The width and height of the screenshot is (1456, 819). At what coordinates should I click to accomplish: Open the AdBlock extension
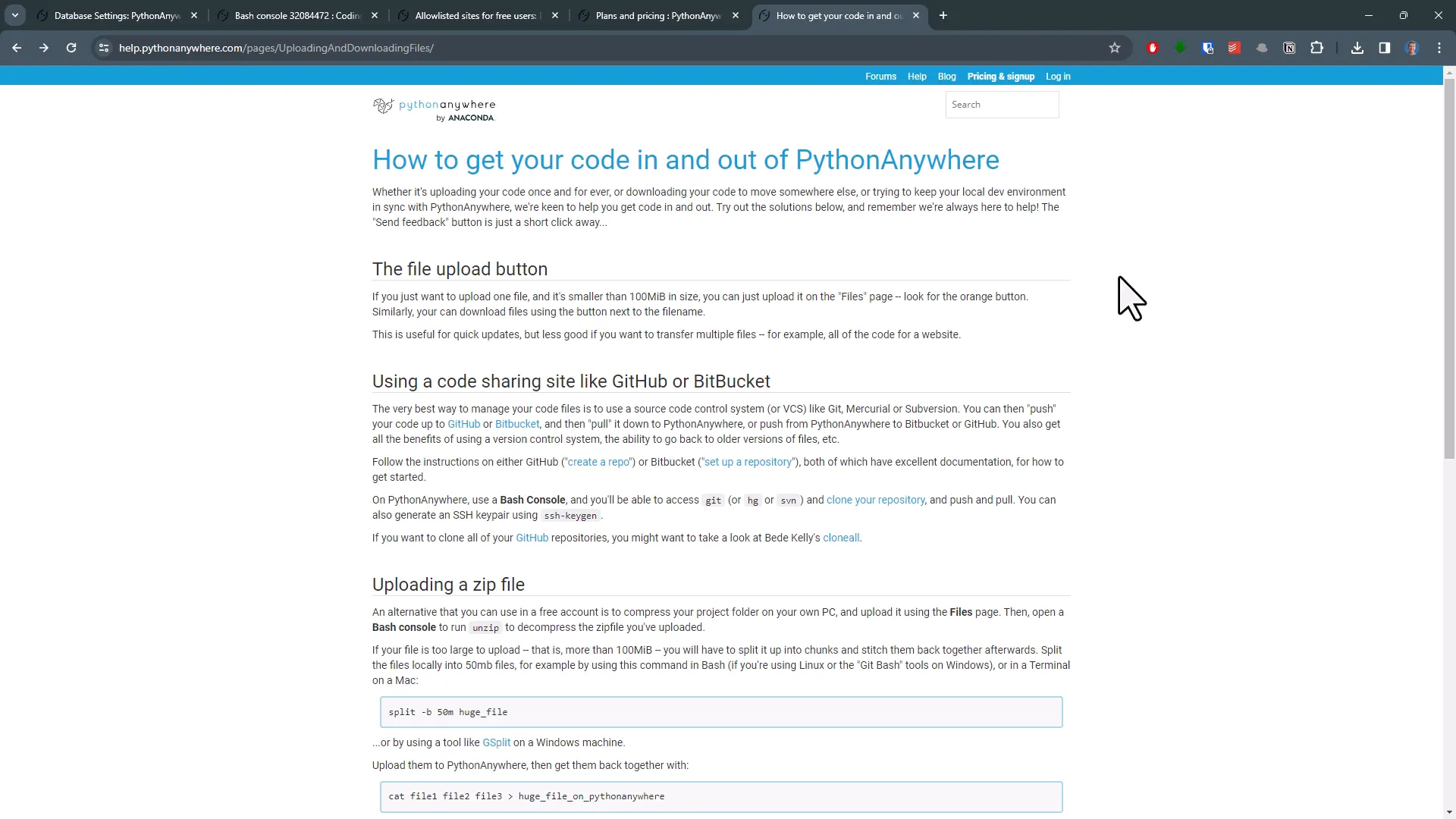pyautogui.click(x=1153, y=47)
